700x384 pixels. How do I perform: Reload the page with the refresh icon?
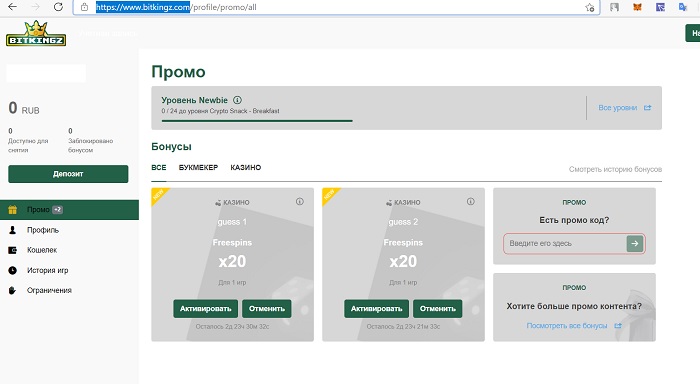pos(58,7)
